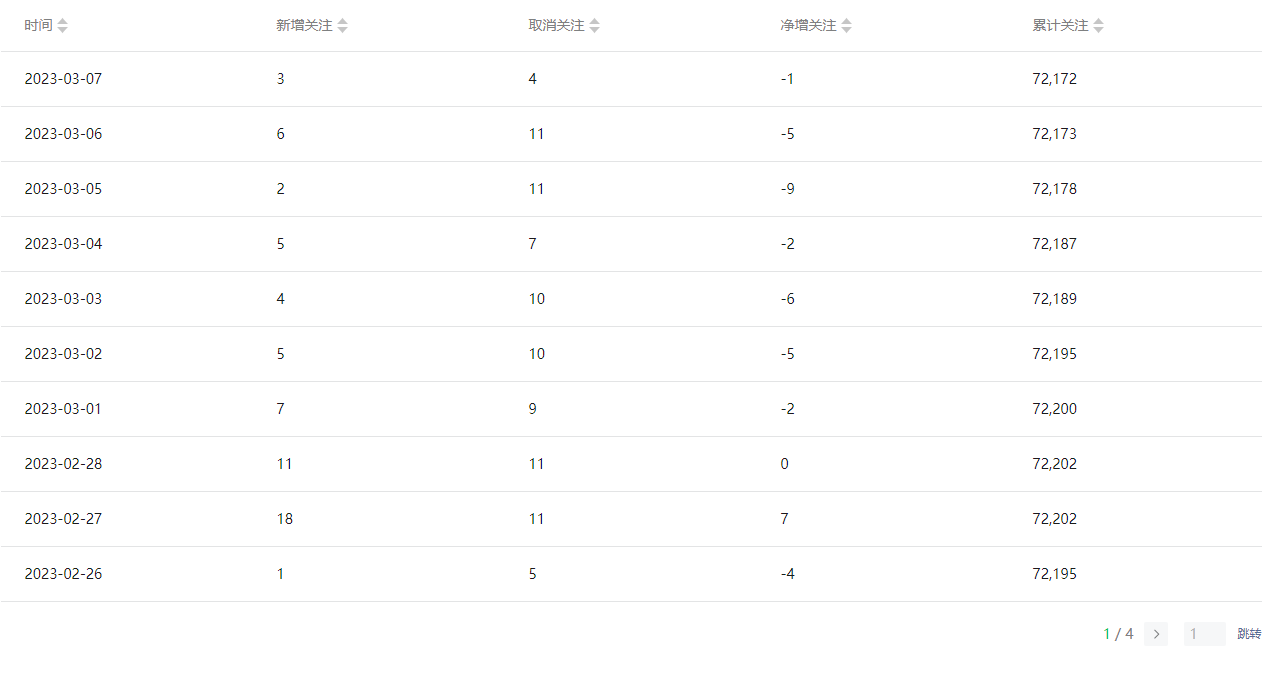1277x676 pixels.
Task: Select the 2023-02-27 row date
Action: pyautogui.click(x=63, y=519)
